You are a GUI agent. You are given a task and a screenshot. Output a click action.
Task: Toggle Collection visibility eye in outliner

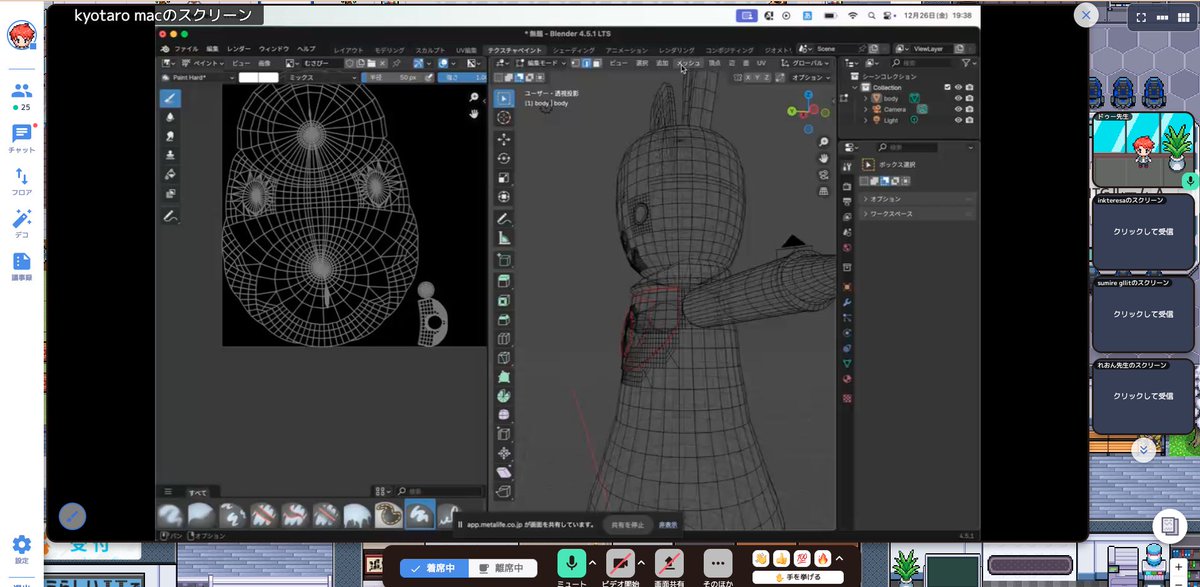pyautogui.click(x=958, y=87)
